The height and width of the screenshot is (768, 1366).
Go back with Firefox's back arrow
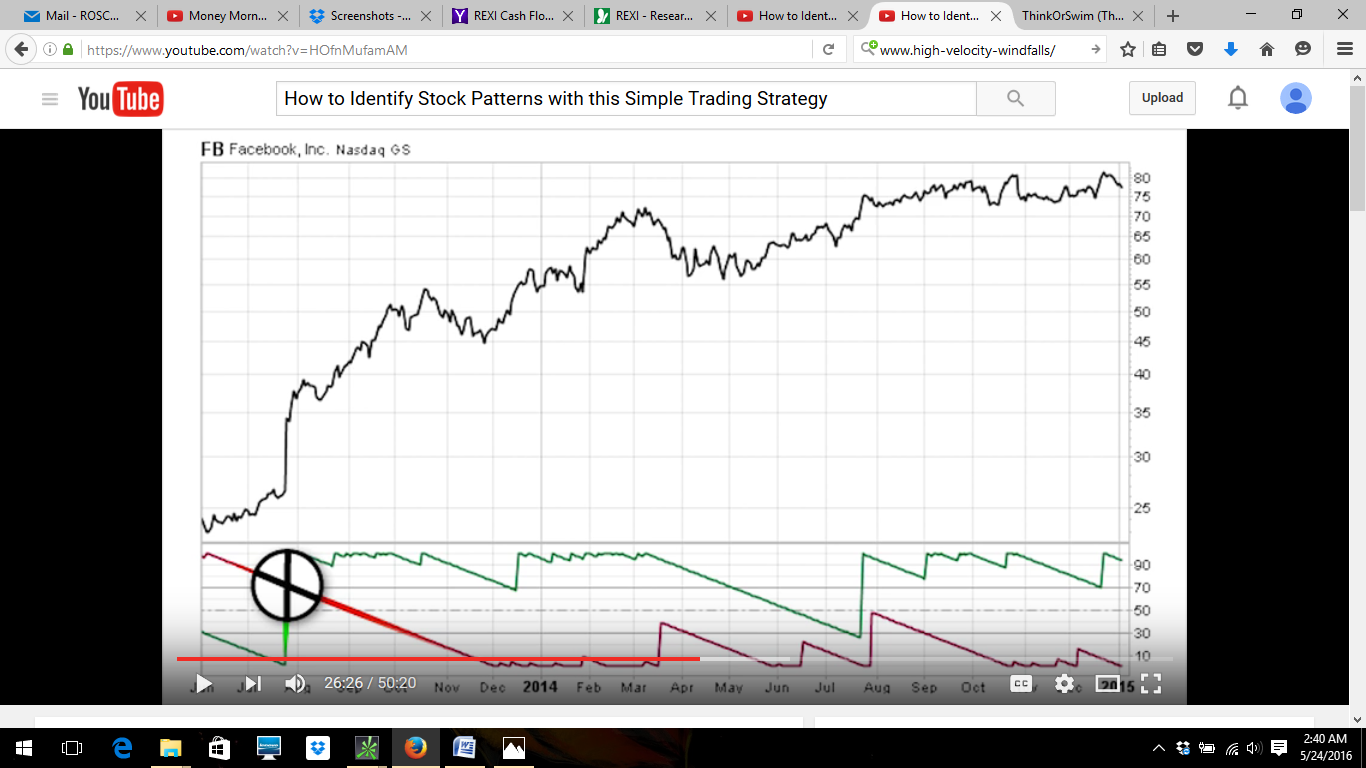click(x=21, y=49)
